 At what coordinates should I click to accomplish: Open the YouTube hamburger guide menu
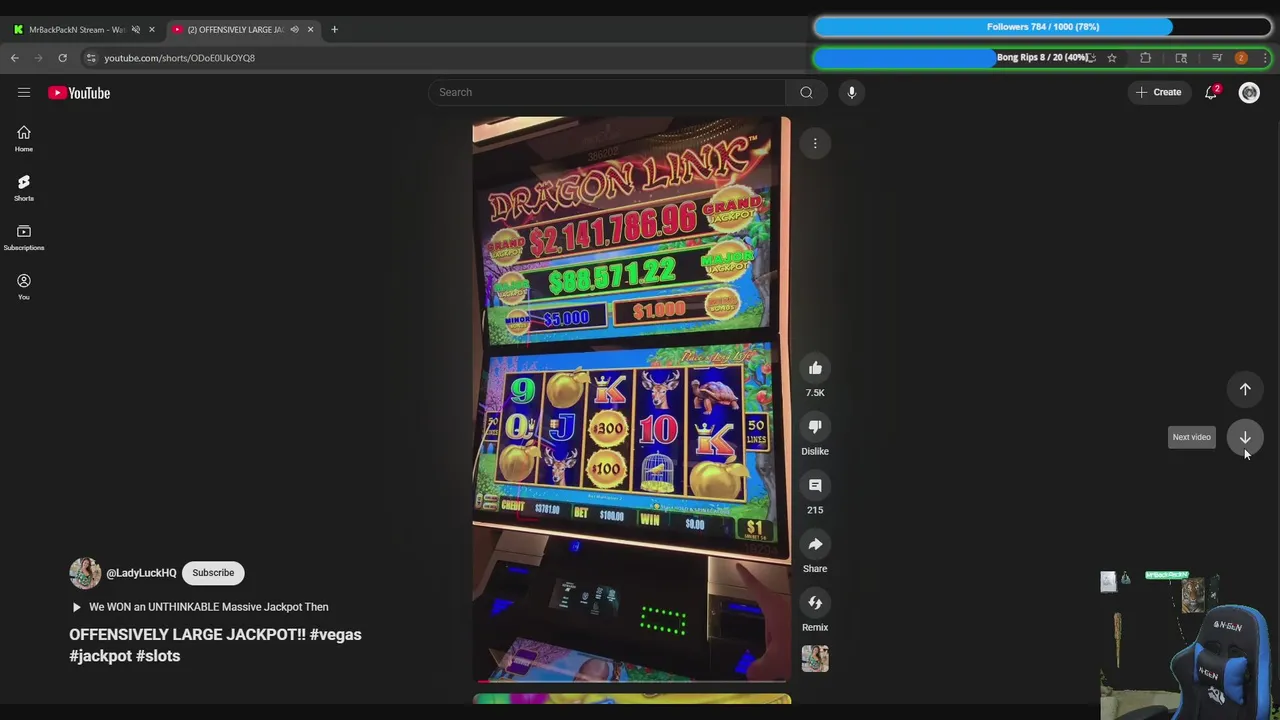click(x=24, y=92)
